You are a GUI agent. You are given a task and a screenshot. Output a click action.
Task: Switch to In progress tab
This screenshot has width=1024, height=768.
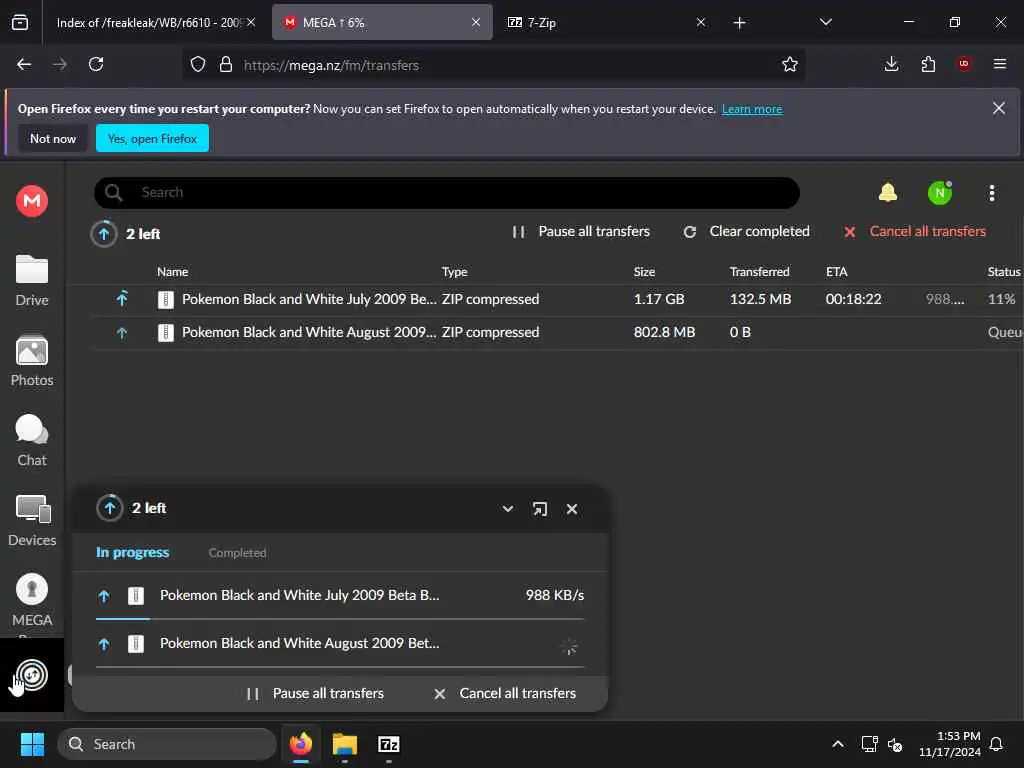point(133,552)
